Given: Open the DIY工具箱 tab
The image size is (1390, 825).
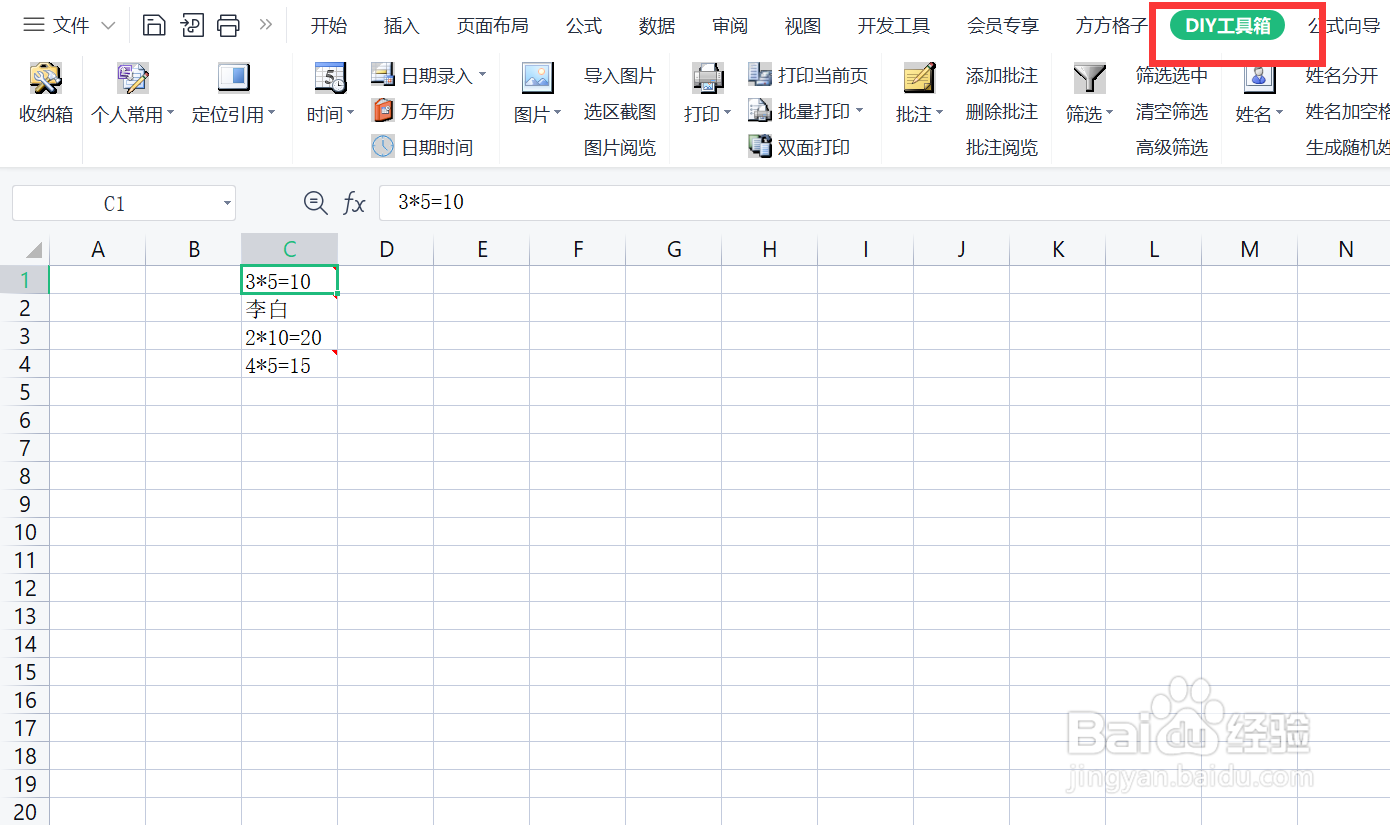Looking at the screenshot, I should click(1227, 26).
